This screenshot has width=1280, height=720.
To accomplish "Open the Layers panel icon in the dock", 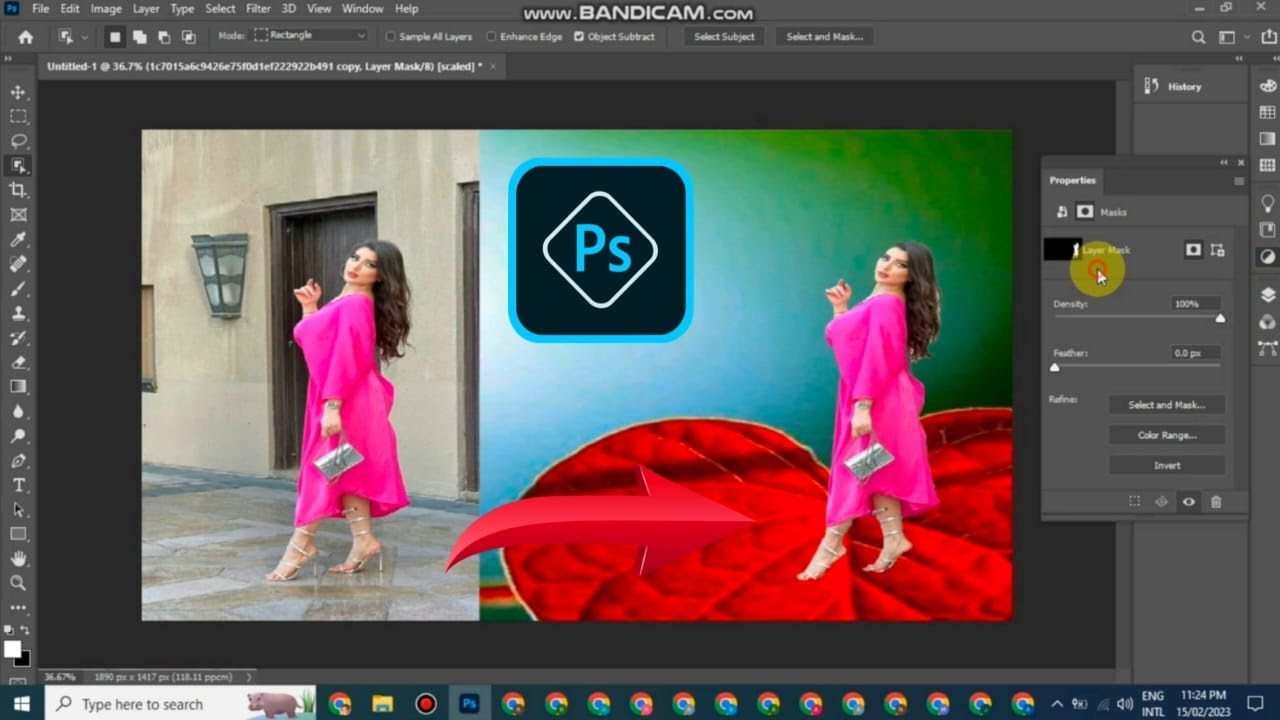I will point(1267,295).
